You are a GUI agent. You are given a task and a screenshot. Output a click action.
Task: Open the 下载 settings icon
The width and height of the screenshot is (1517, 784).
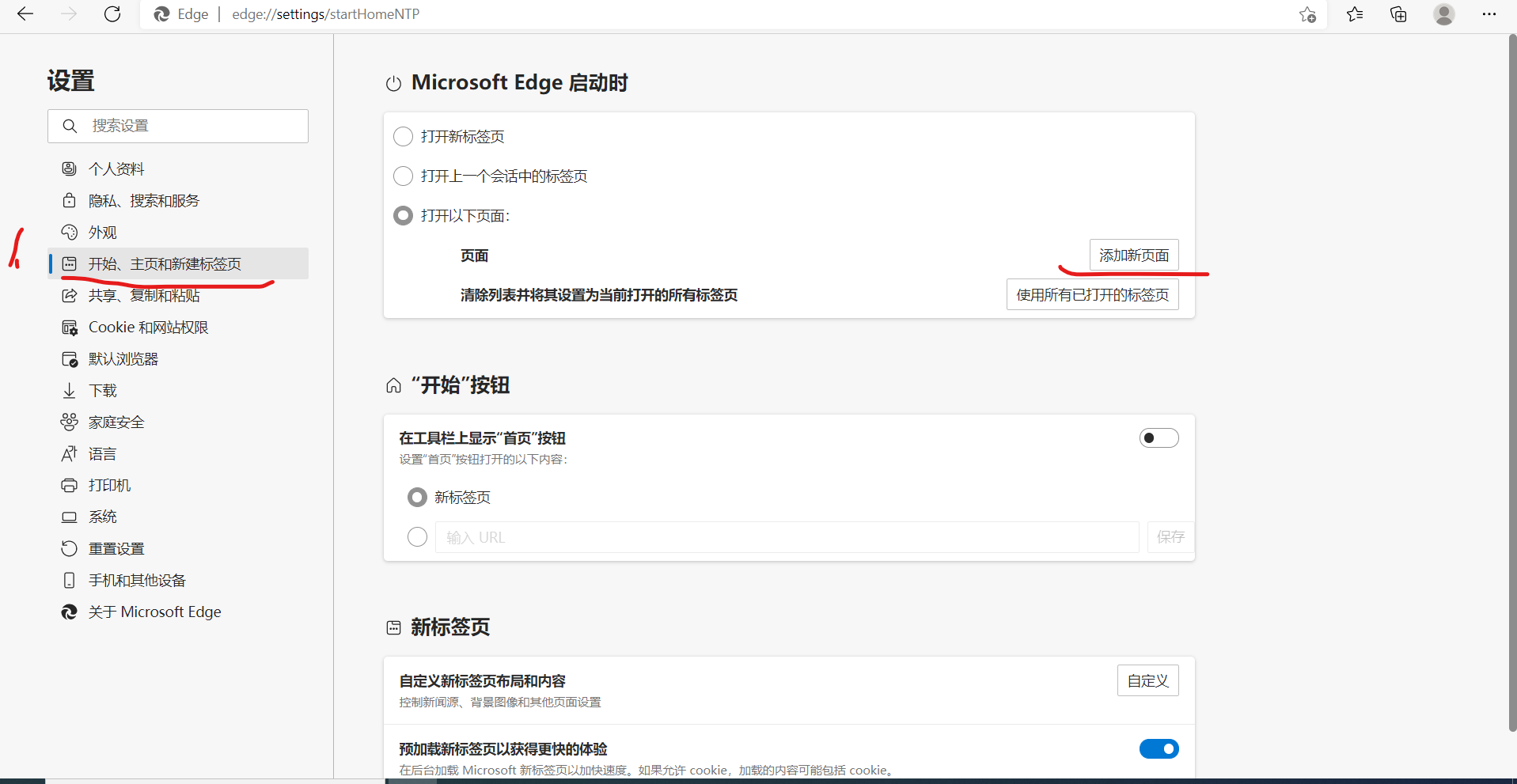[69, 390]
